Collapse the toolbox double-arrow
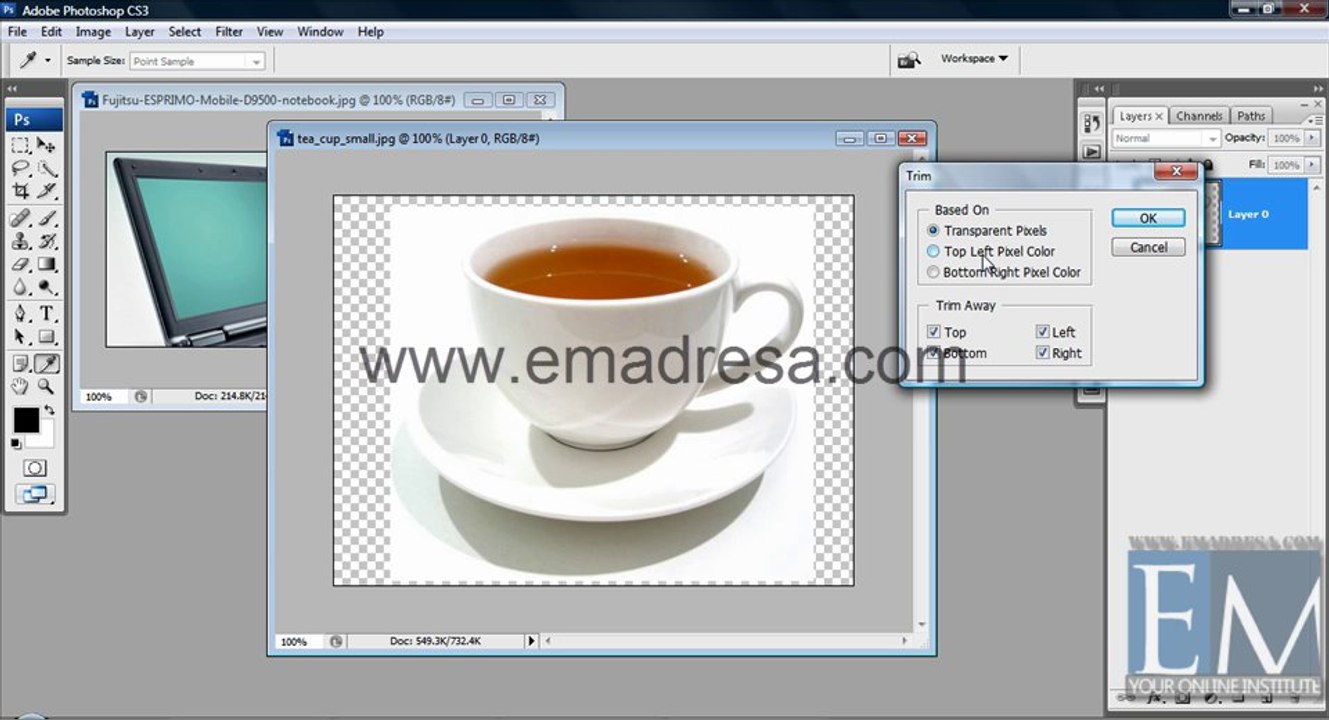 [12, 89]
